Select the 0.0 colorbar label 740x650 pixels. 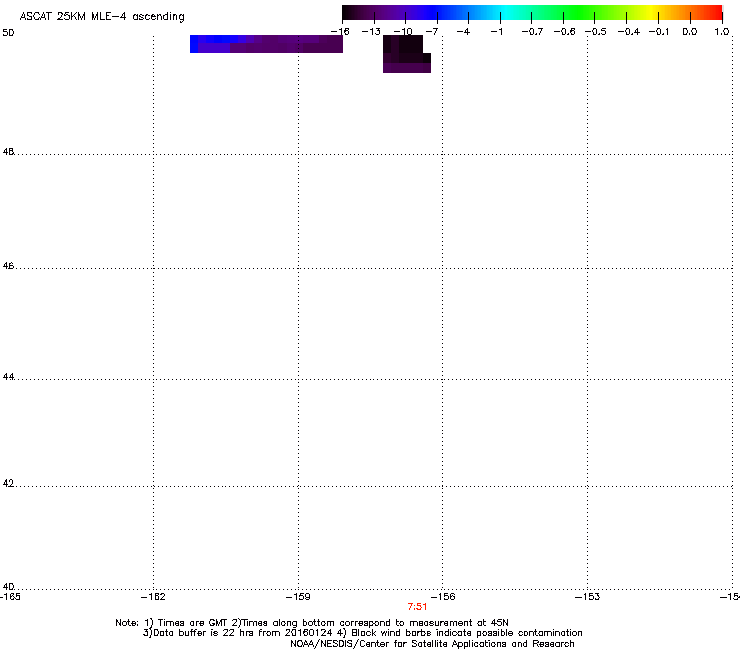click(690, 32)
